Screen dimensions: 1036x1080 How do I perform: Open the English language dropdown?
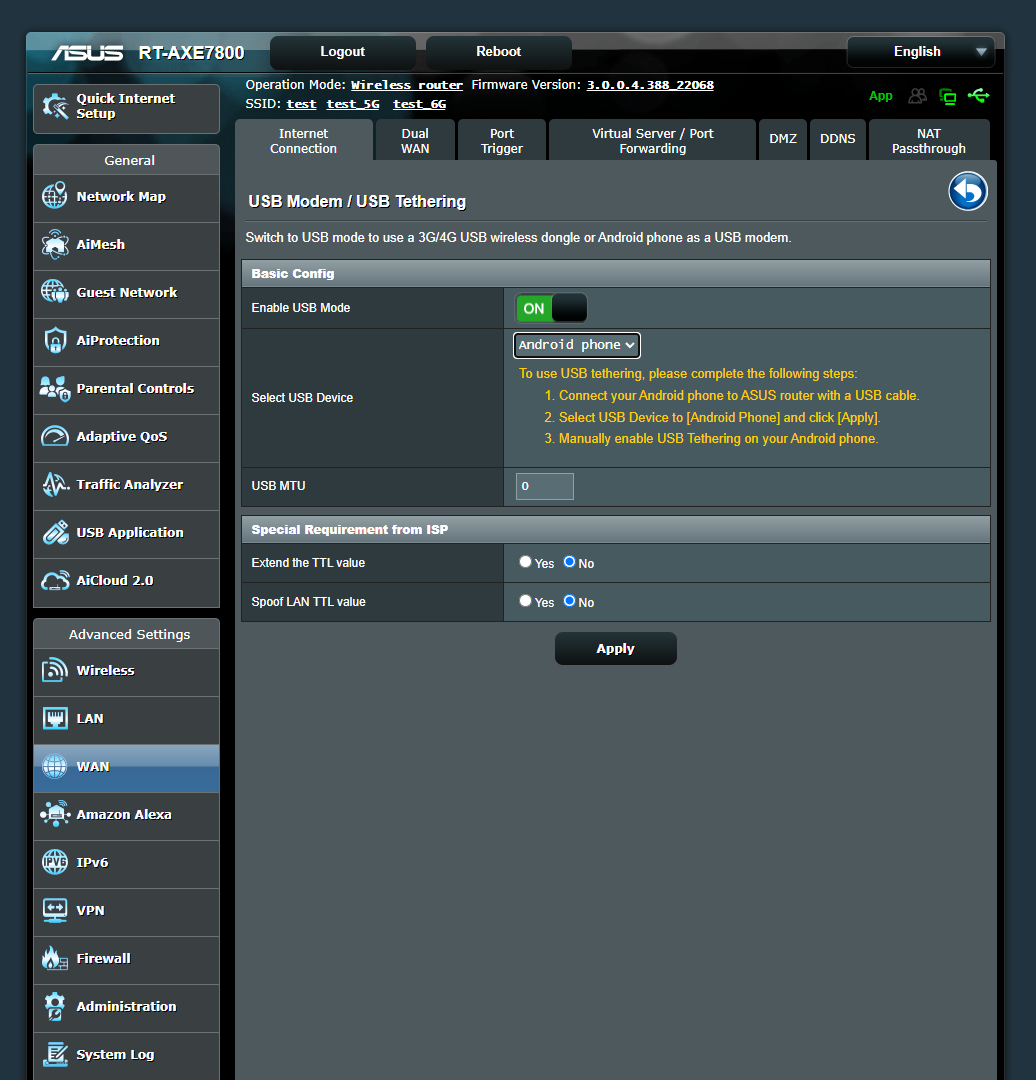[x=920, y=52]
